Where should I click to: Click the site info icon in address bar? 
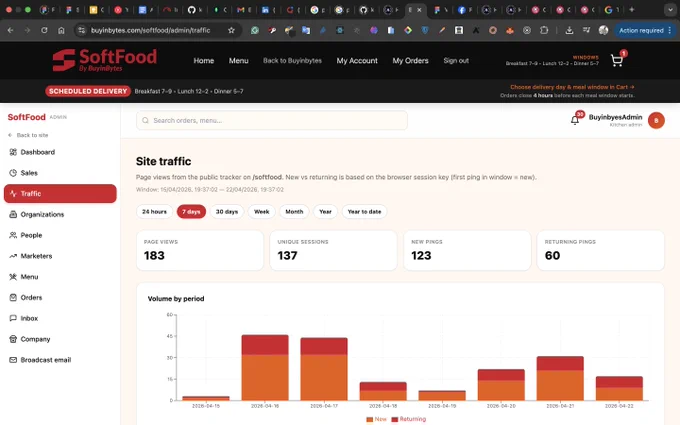(81, 30)
